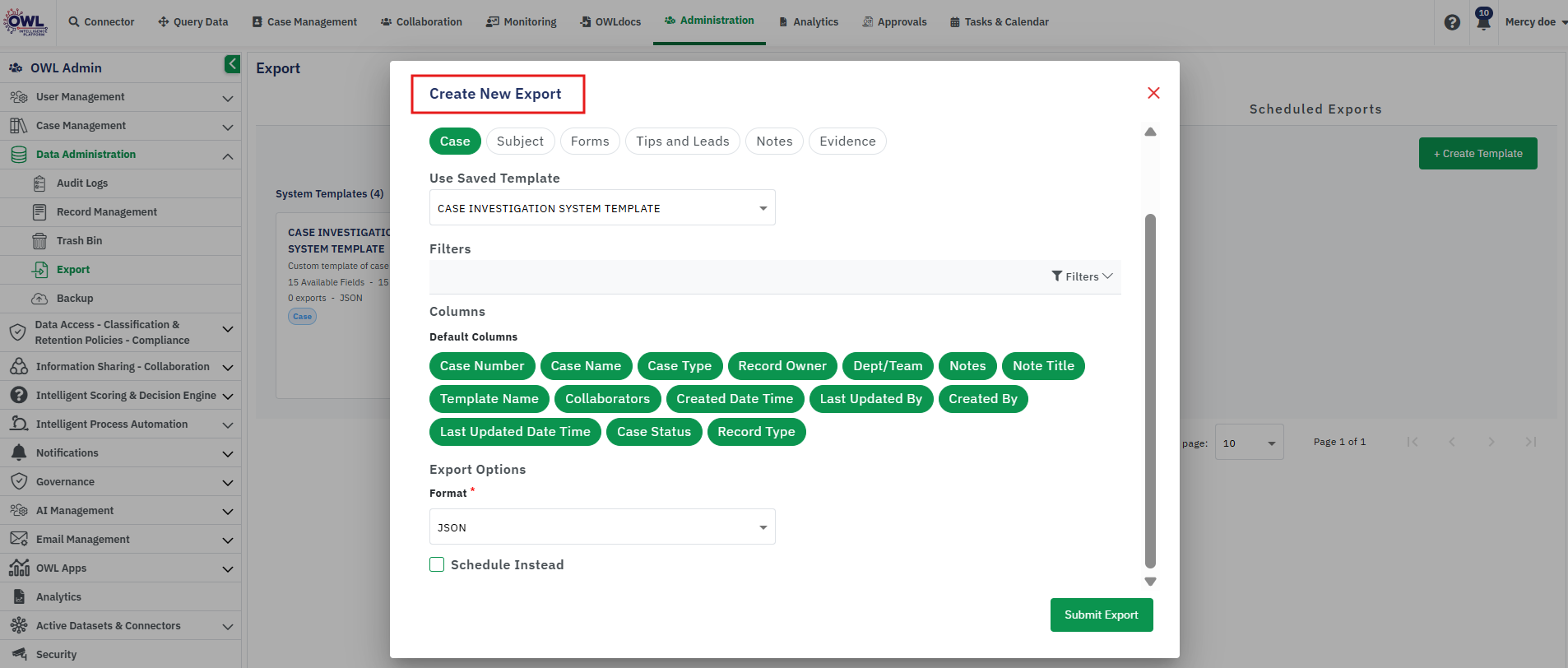Collapse the Data Administration section
The height and width of the screenshot is (668, 1568).
click(x=228, y=155)
